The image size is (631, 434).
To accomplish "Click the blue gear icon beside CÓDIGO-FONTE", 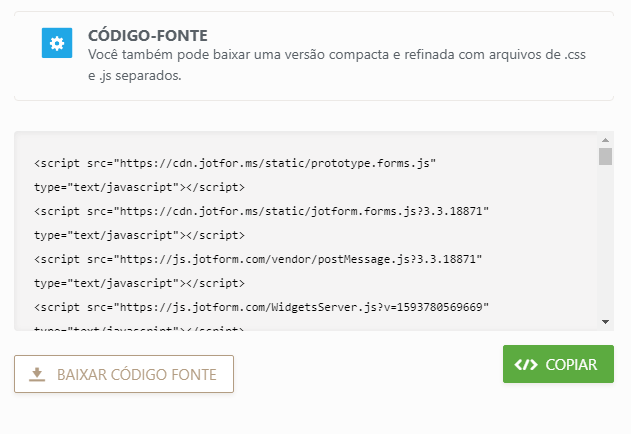I will click(x=56, y=43).
